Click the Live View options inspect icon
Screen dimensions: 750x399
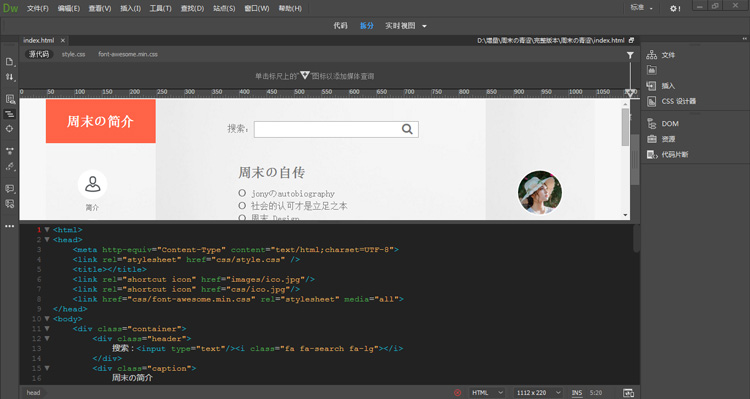click(x=10, y=99)
